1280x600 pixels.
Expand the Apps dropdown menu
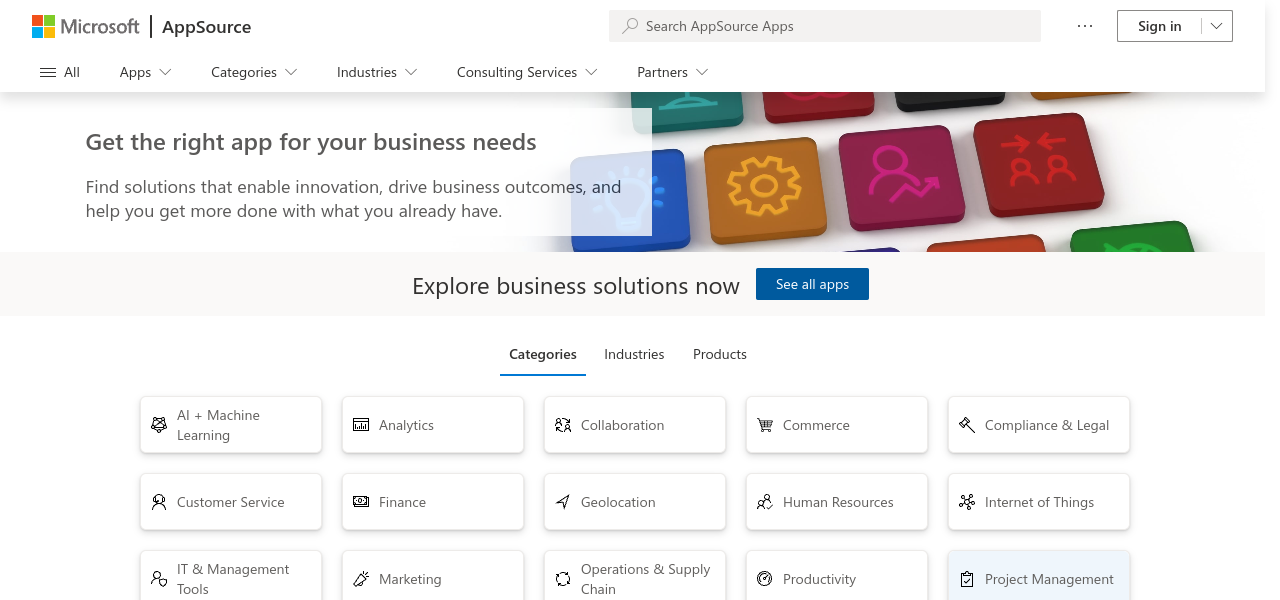(146, 72)
